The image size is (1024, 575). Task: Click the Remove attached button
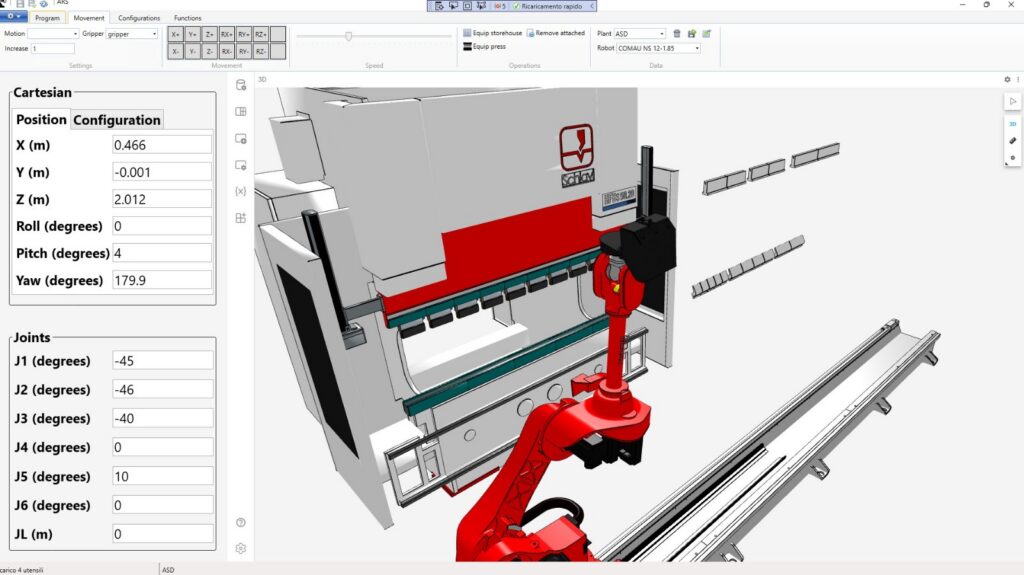click(556, 33)
